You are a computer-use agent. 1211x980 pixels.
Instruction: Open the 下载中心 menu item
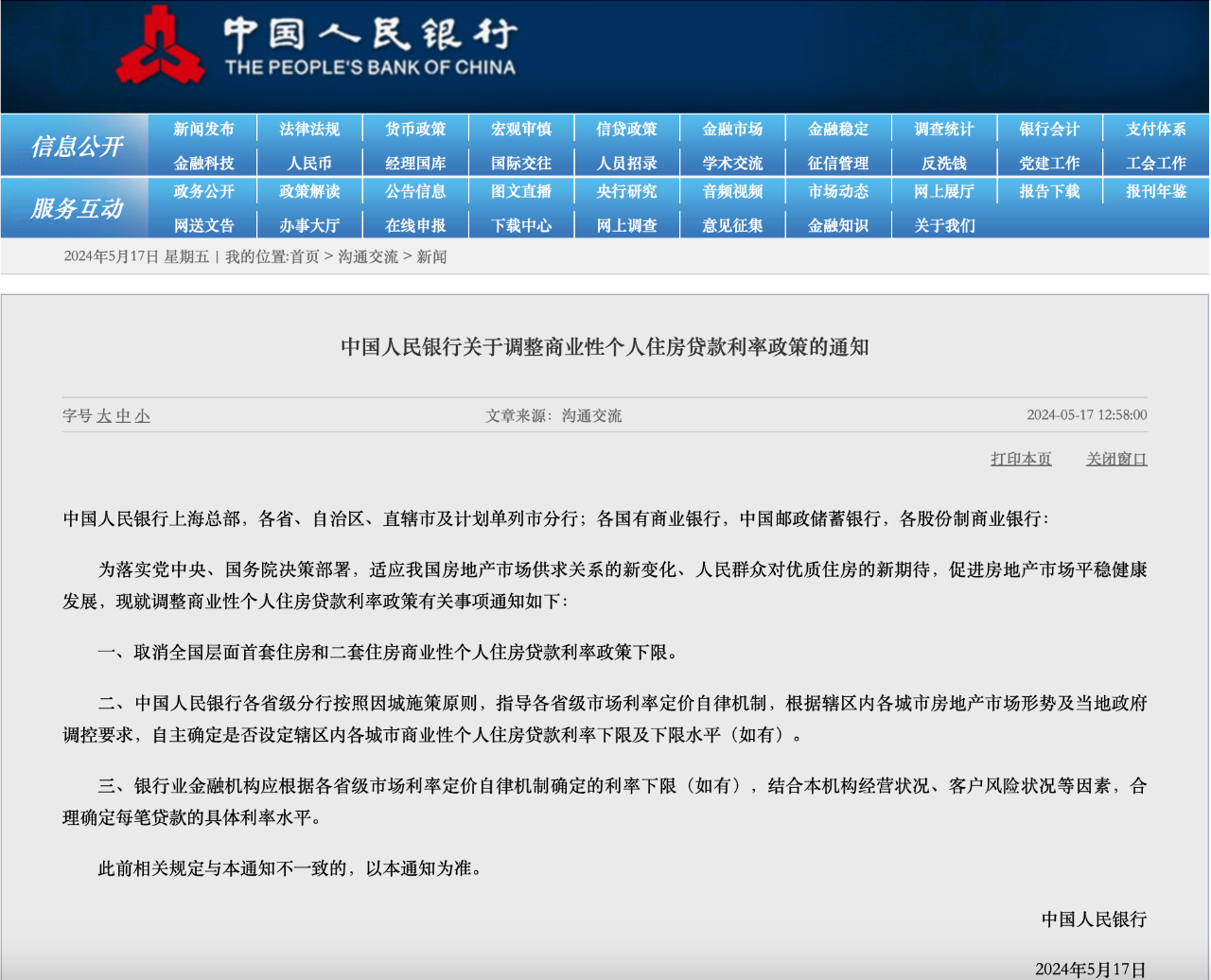coord(521,226)
